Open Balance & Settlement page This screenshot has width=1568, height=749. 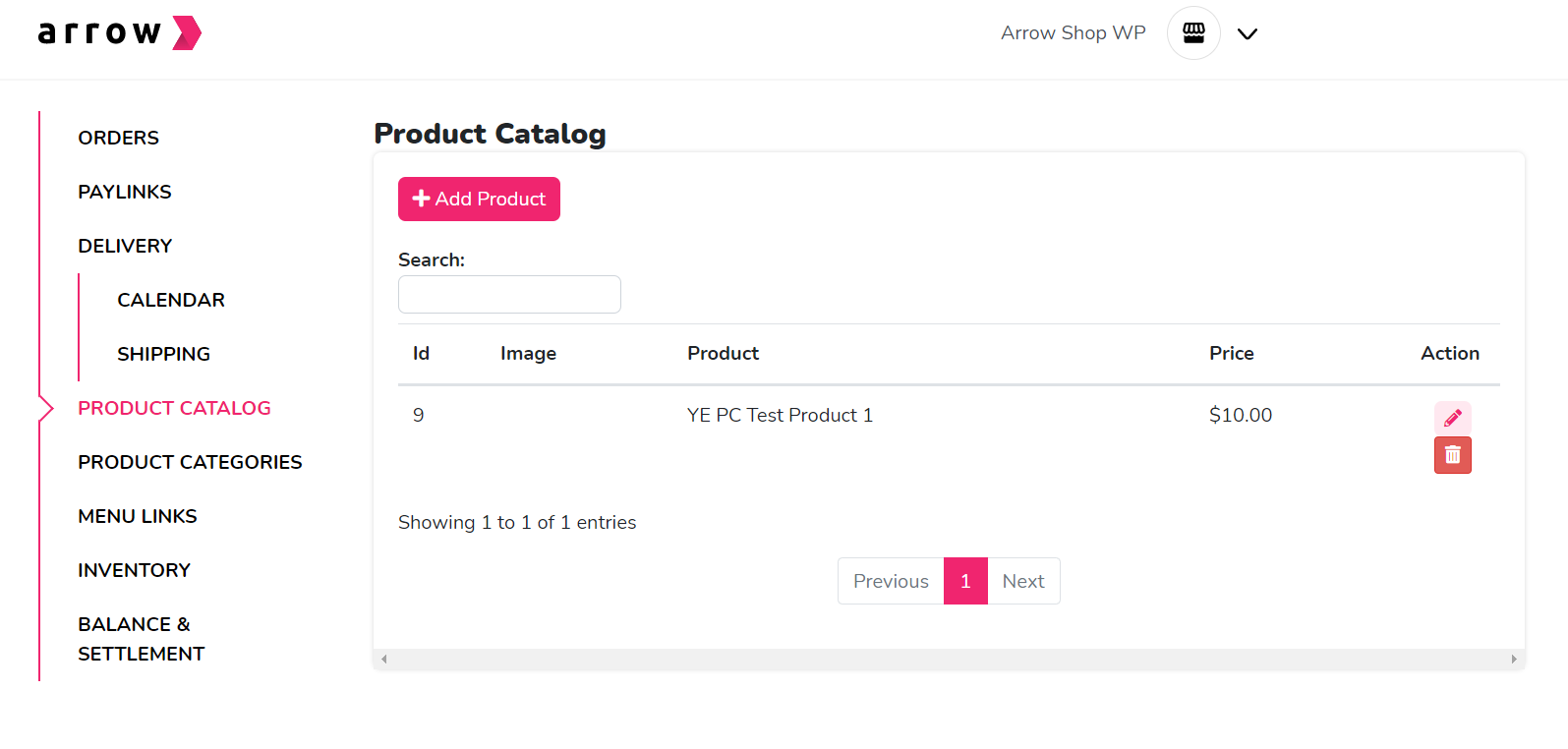point(142,639)
